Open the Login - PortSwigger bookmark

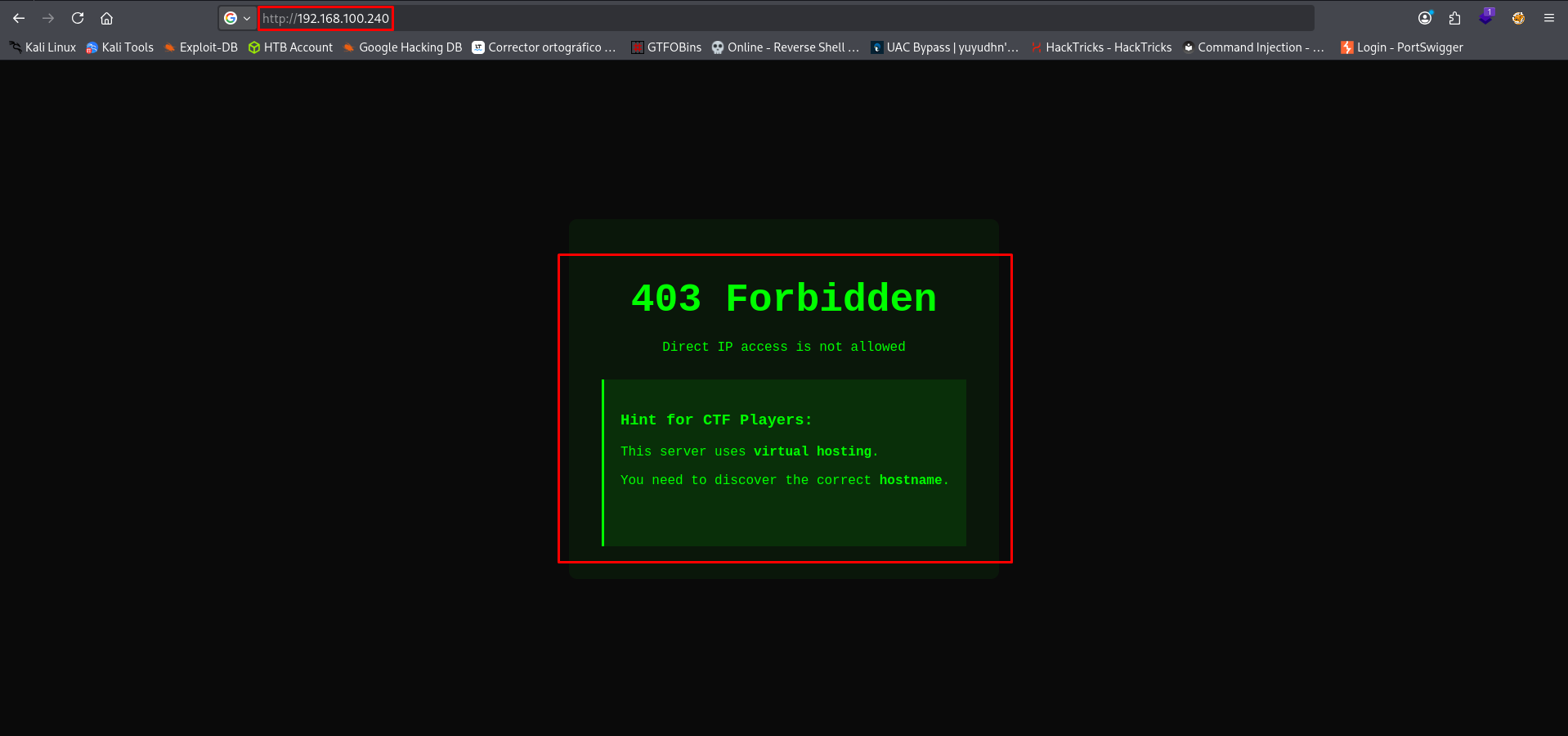(x=1402, y=47)
